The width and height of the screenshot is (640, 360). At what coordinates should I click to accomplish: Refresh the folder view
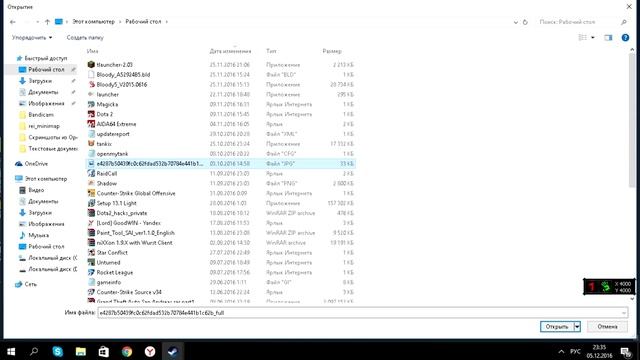[x=525, y=22]
